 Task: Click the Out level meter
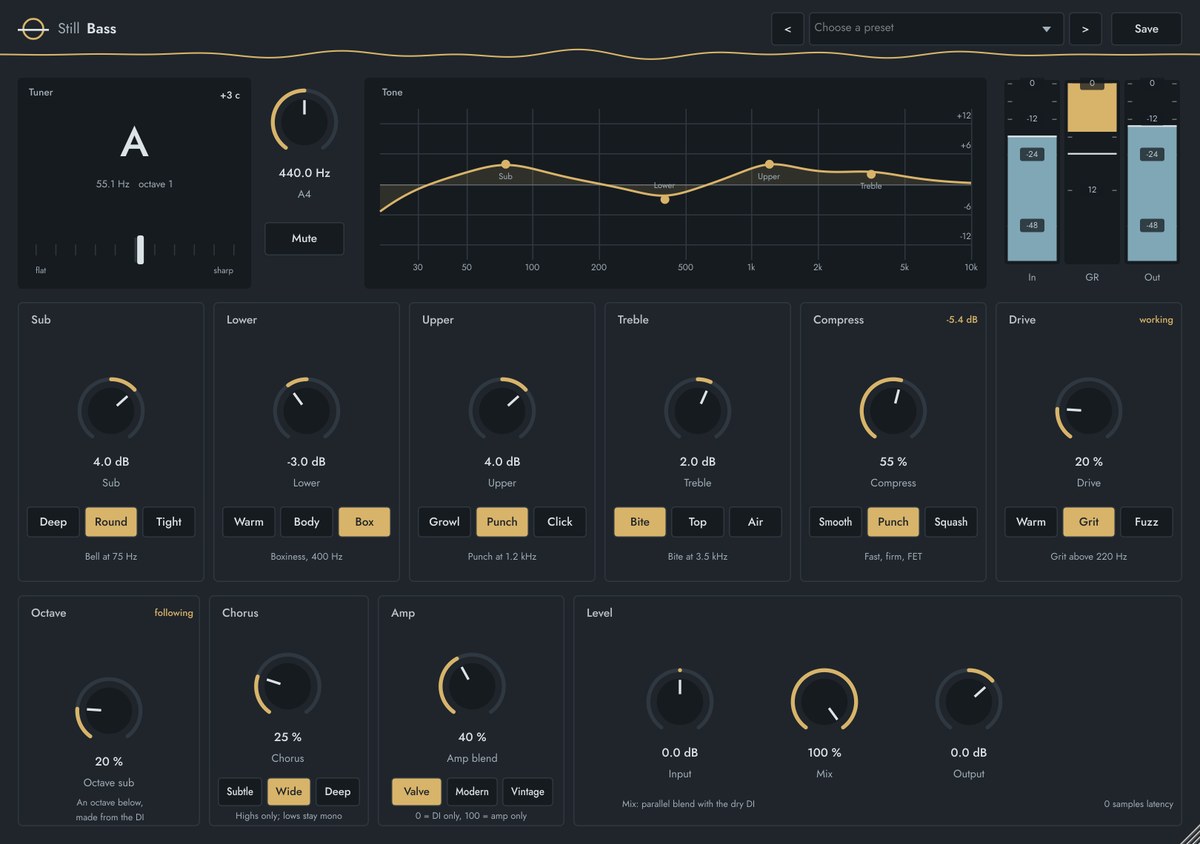(x=1152, y=171)
